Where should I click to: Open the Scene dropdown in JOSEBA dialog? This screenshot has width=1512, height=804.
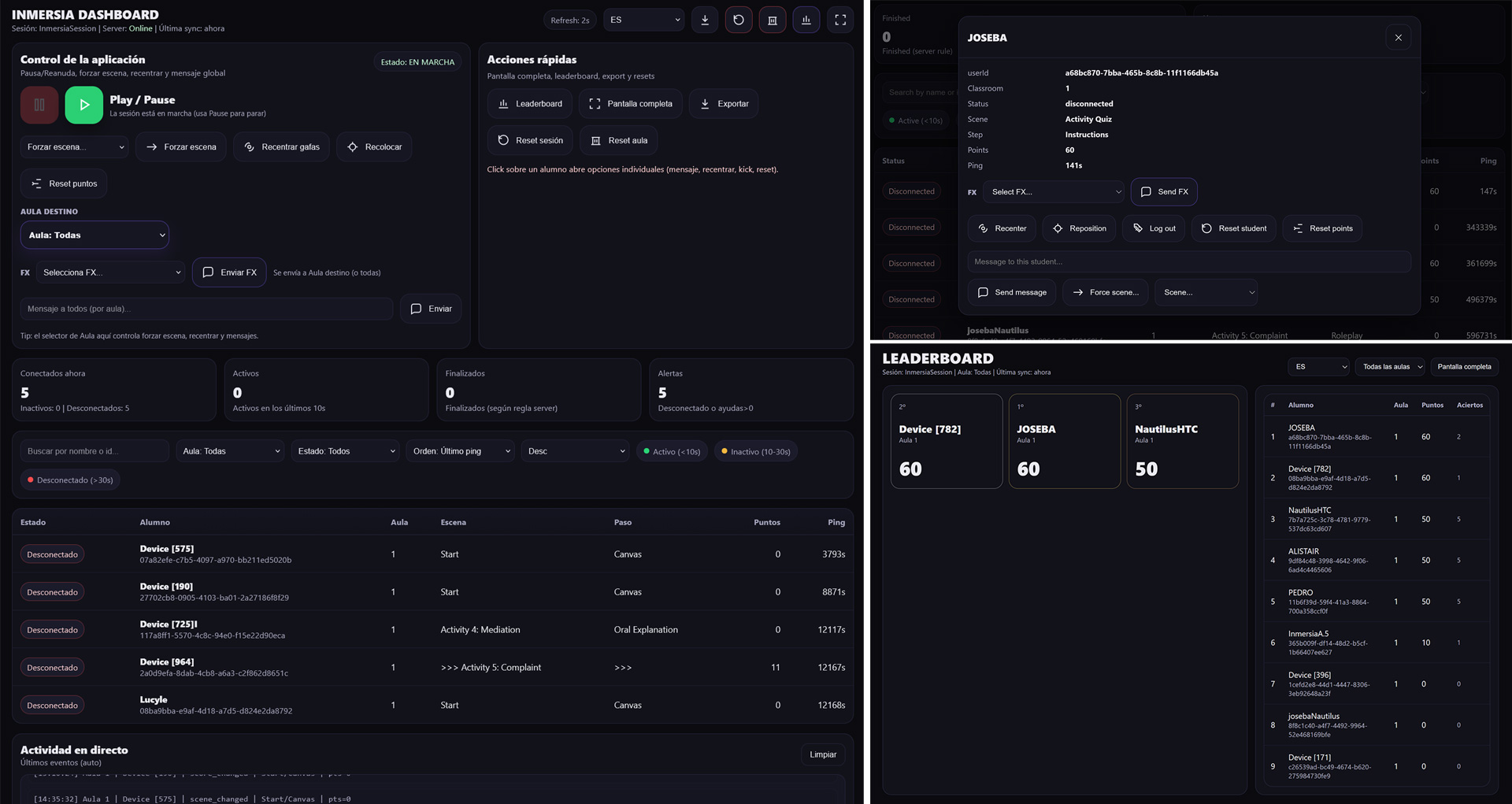pyautogui.click(x=1206, y=292)
